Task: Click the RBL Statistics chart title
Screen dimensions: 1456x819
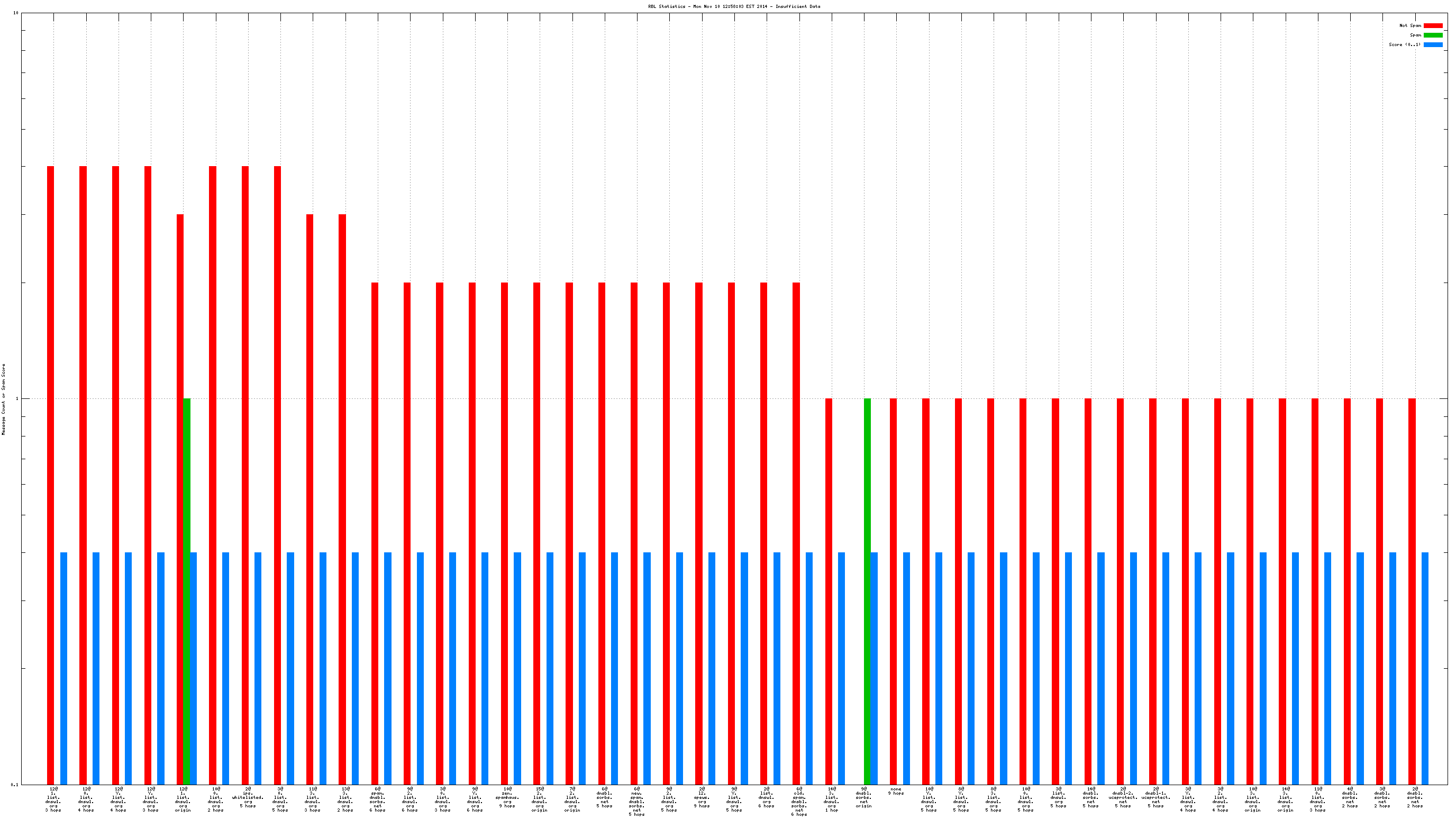Action: [x=734, y=6]
